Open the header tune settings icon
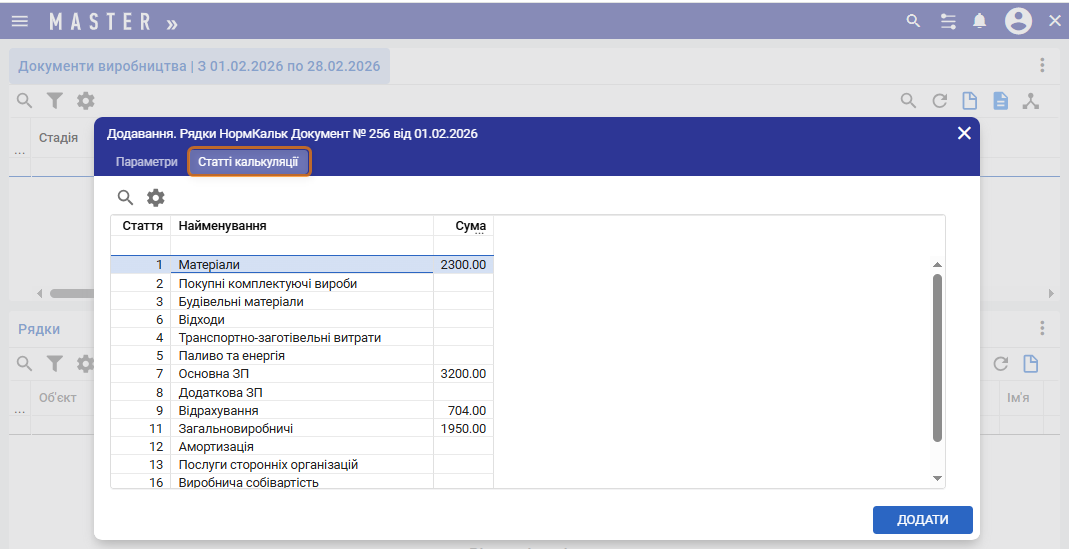The image size is (1069, 549). tap(948, 21)
